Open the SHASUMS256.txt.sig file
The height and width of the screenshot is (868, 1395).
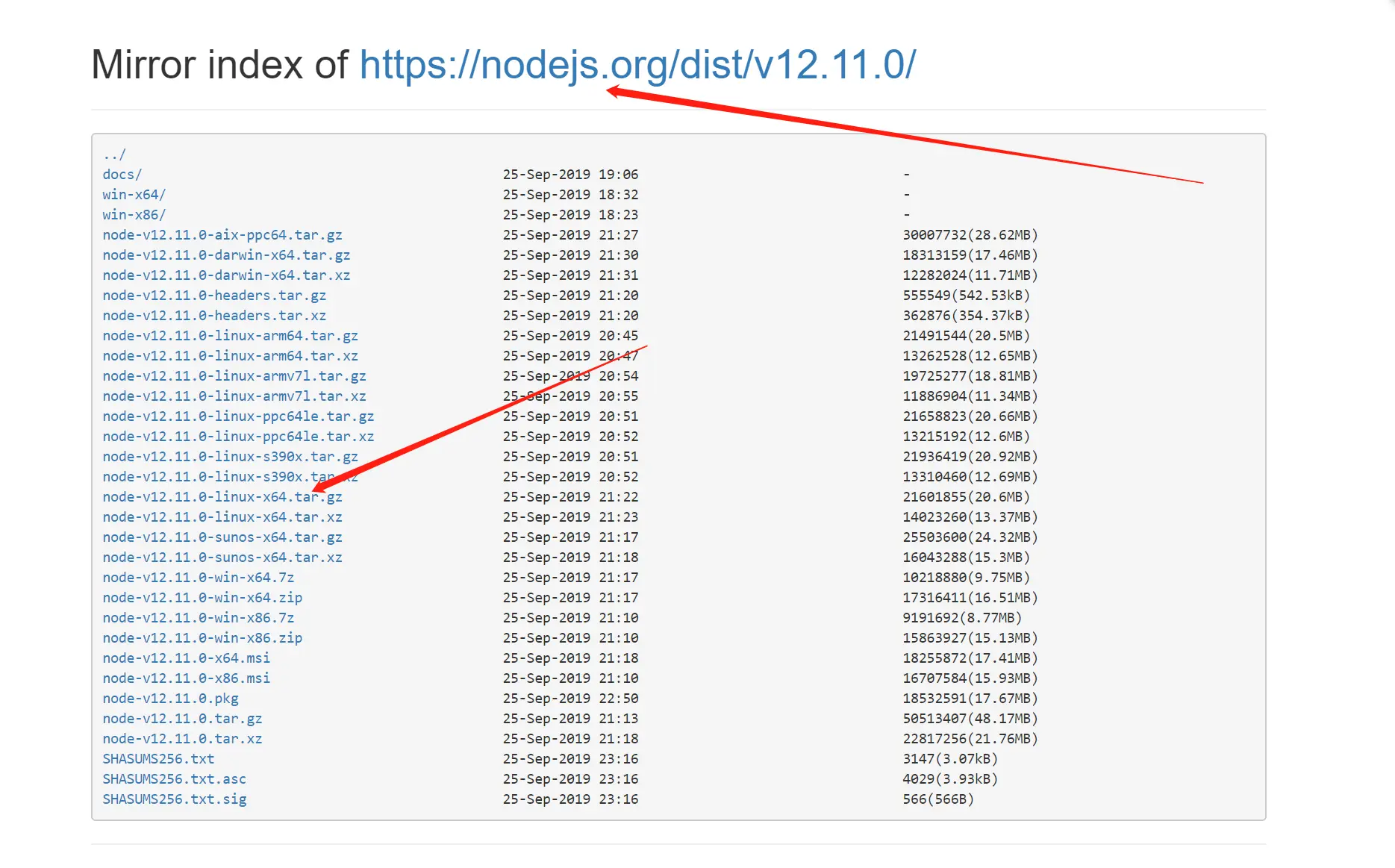[x=175, y=799]
